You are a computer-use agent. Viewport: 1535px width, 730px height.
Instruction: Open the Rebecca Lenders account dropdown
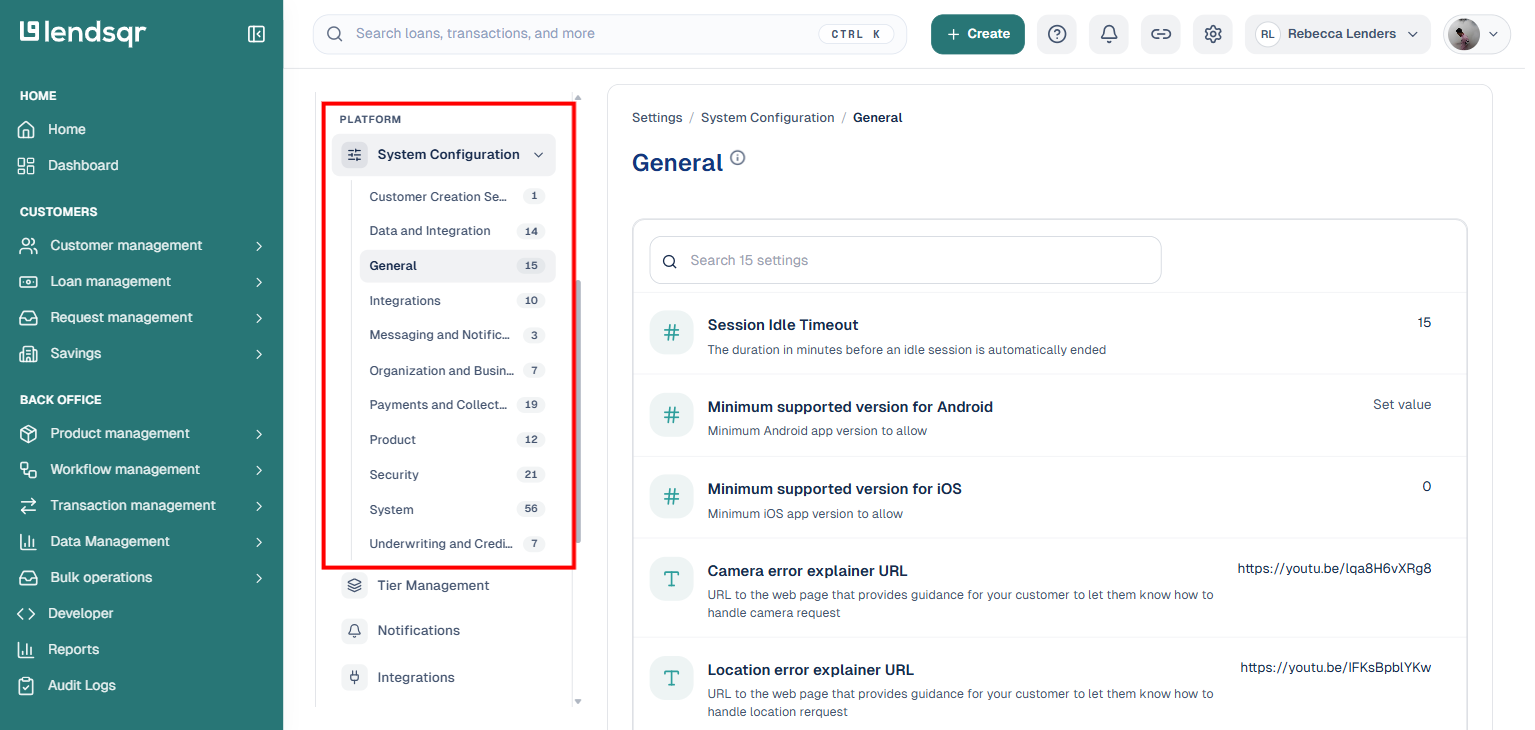tap(1338, 34)
